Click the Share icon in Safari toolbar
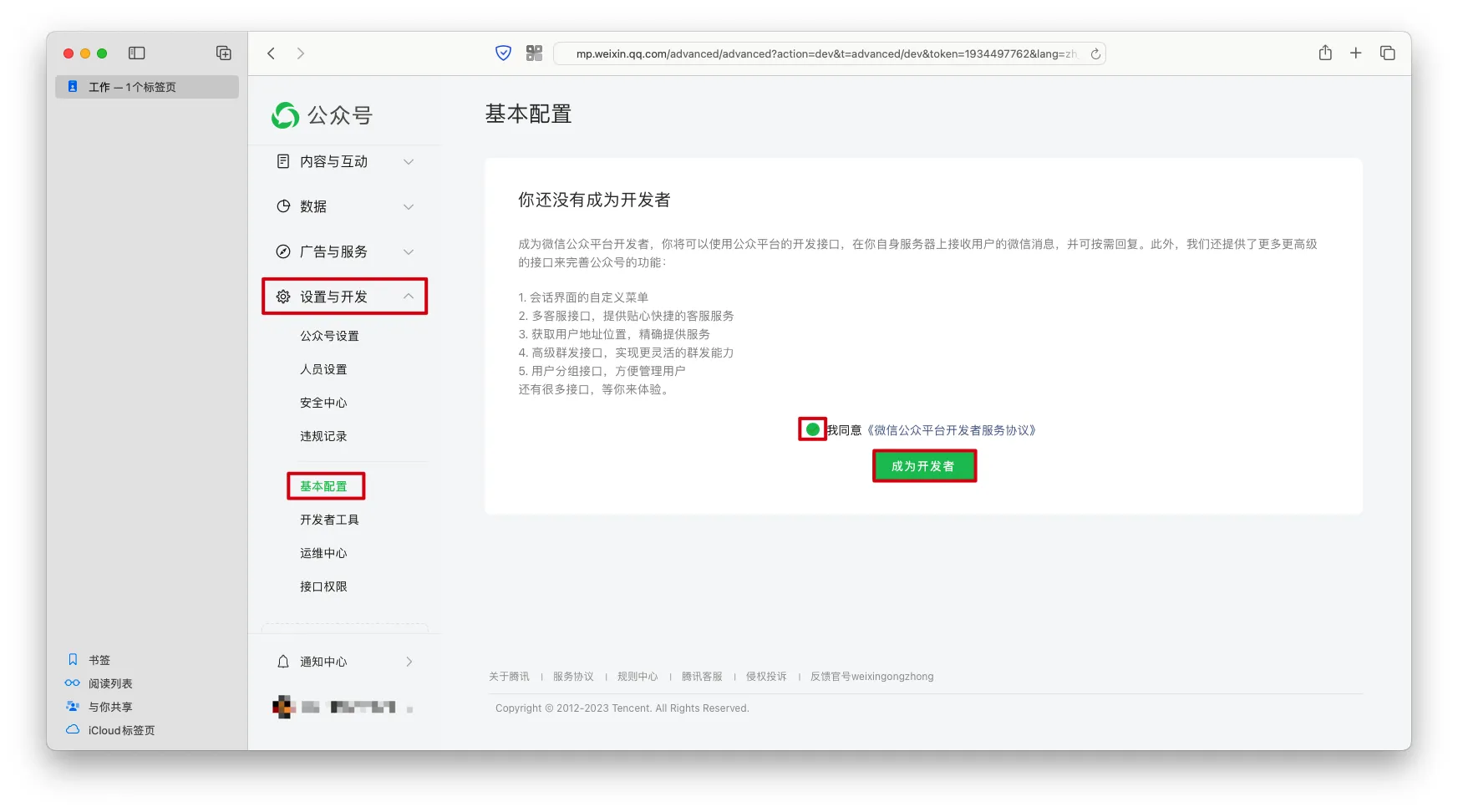This screenshot has height=812, width=1458. [1325, 53]
